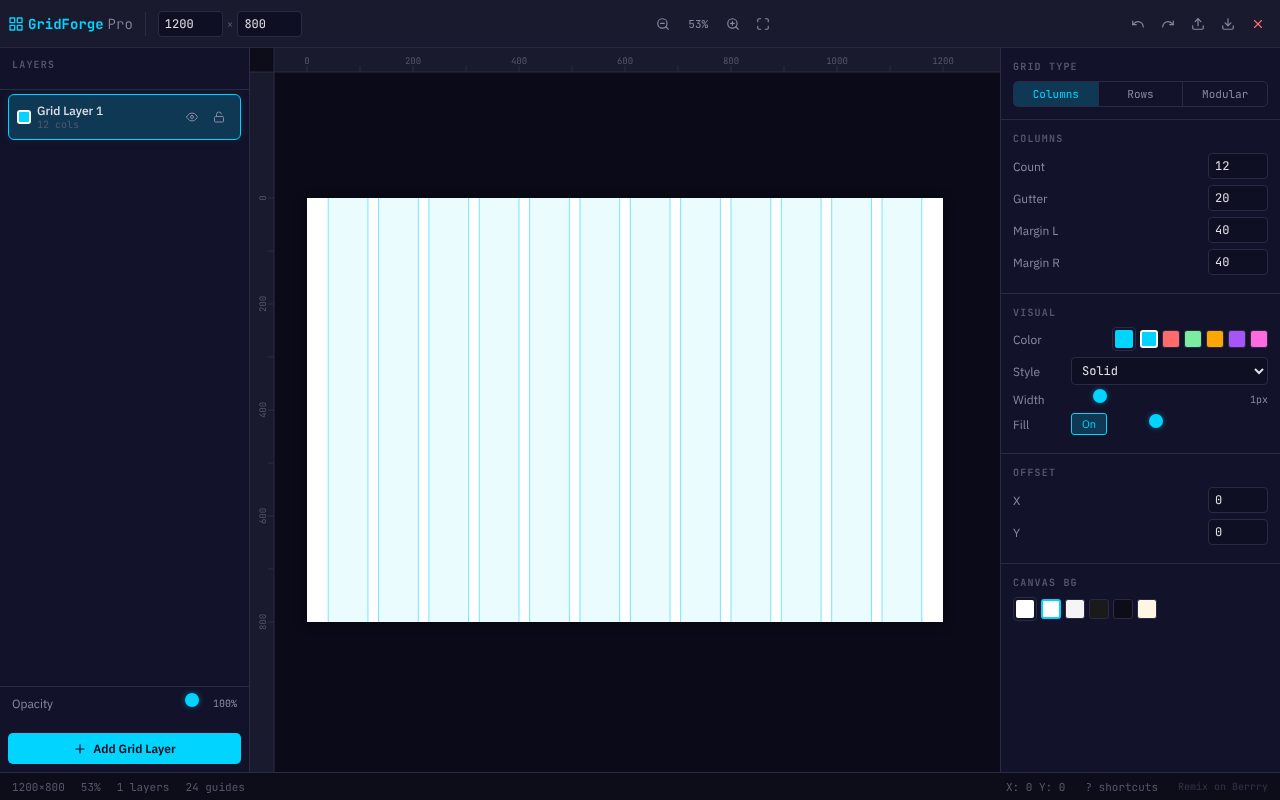
Task: Switch grid type to Rows
Action: [1140, 93]
